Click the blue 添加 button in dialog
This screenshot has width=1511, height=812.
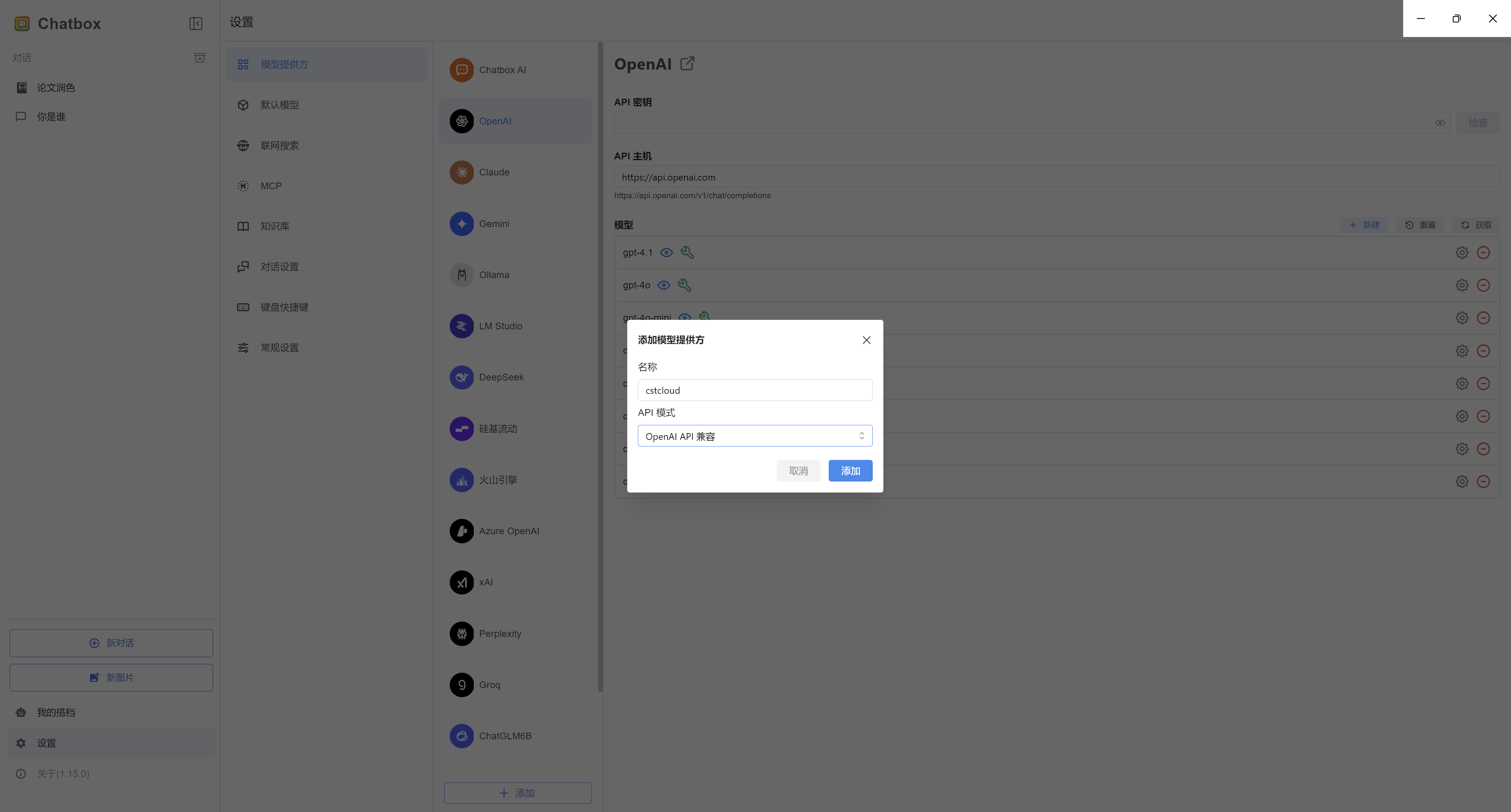pos(850,471)
